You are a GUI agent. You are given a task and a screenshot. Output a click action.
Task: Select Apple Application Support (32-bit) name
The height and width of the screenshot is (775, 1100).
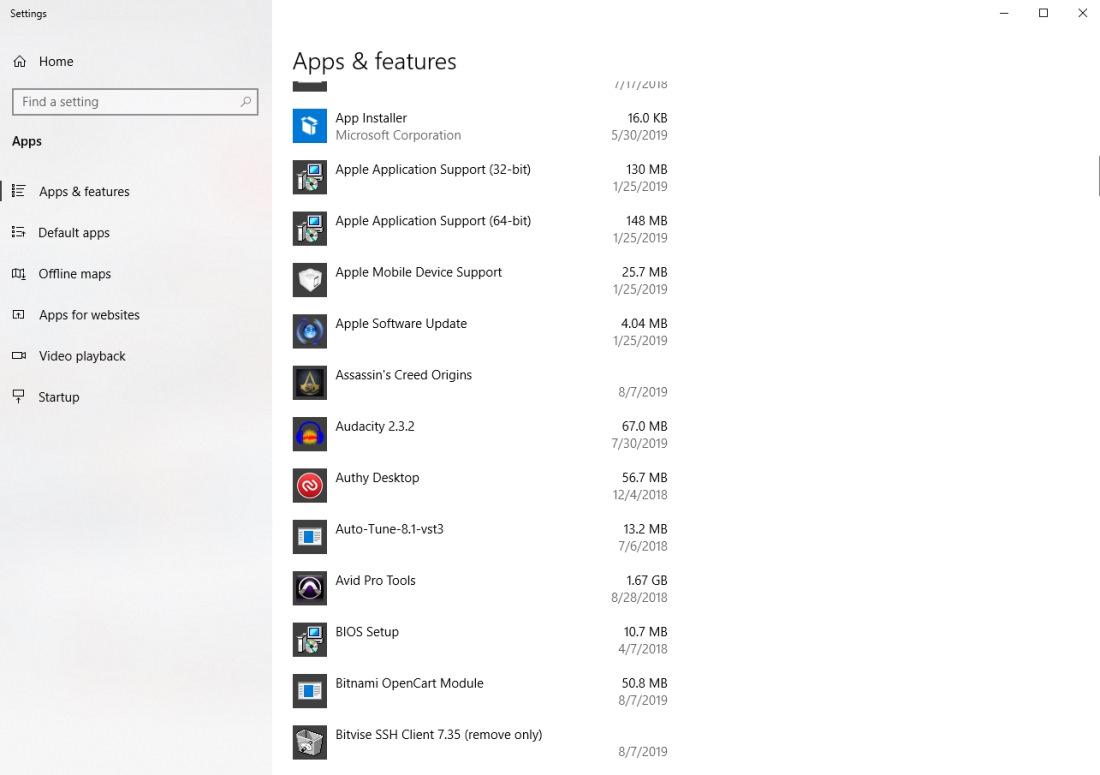[433, 170]
